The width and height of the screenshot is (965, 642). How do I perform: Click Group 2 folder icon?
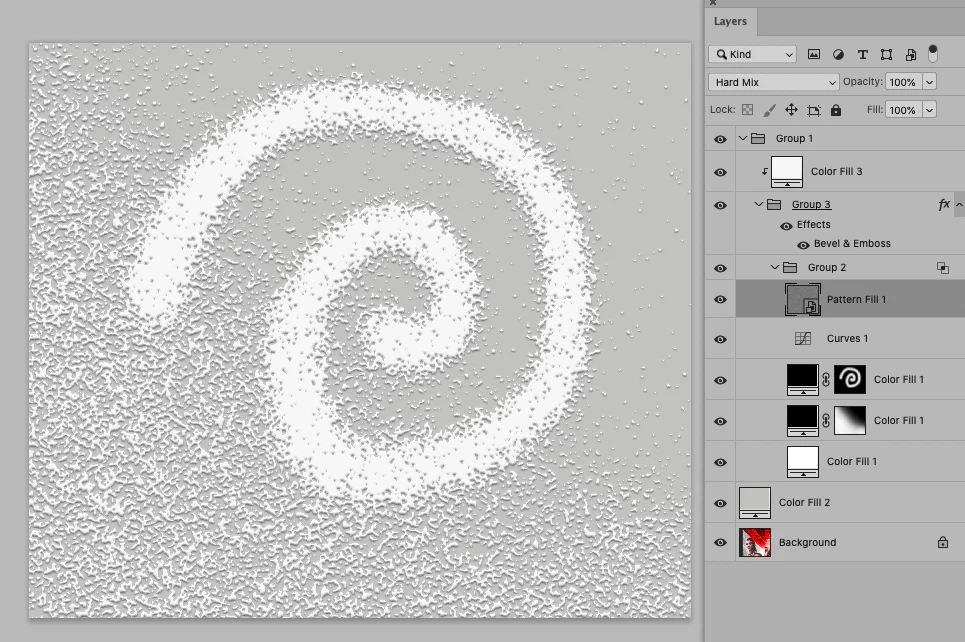pyautogui.click(x=790, y=267)
